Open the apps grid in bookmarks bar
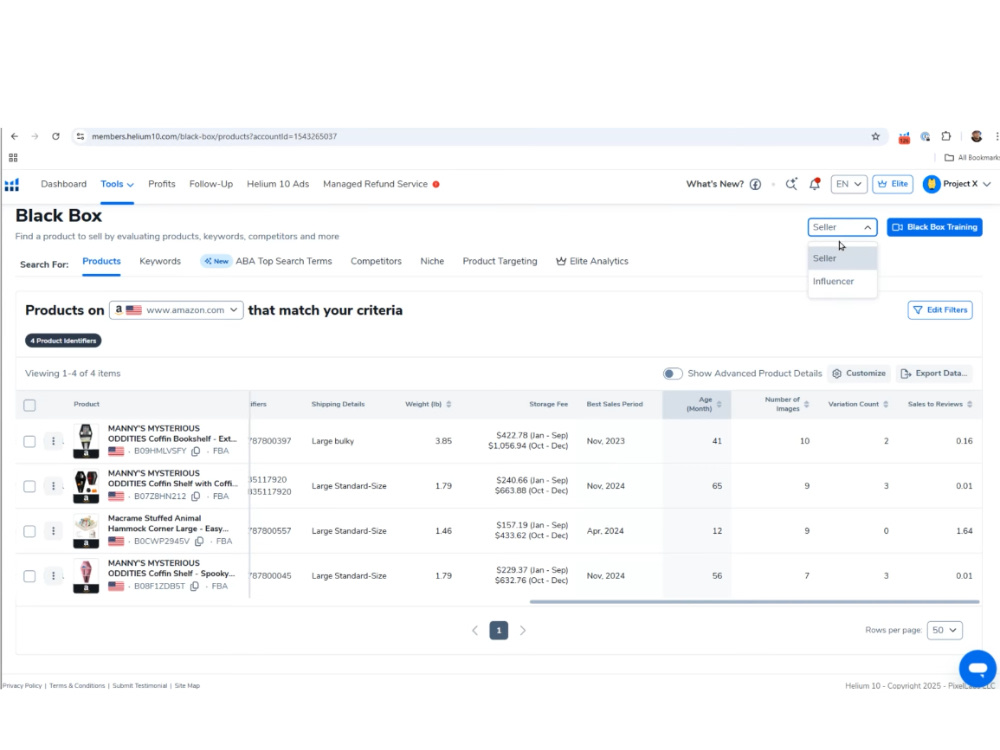Image resolution: width=1000 pixels, height=750 pixels. click(13, 158)
